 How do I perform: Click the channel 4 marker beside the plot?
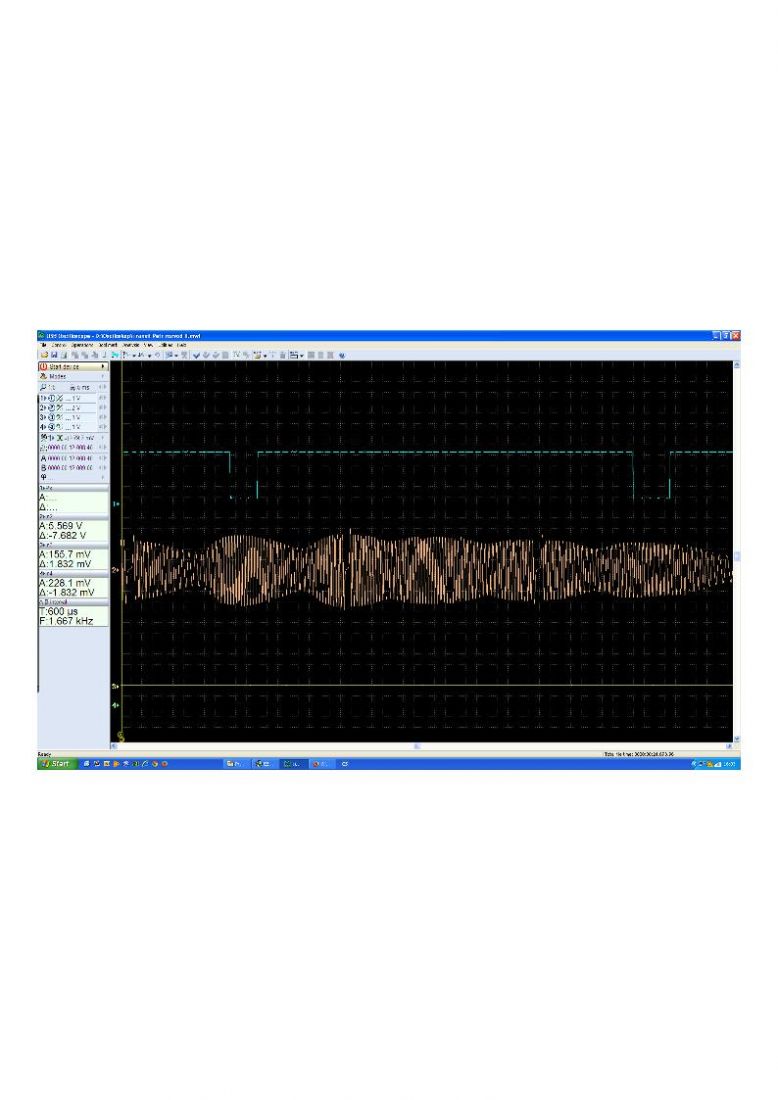tap(116, 706)
